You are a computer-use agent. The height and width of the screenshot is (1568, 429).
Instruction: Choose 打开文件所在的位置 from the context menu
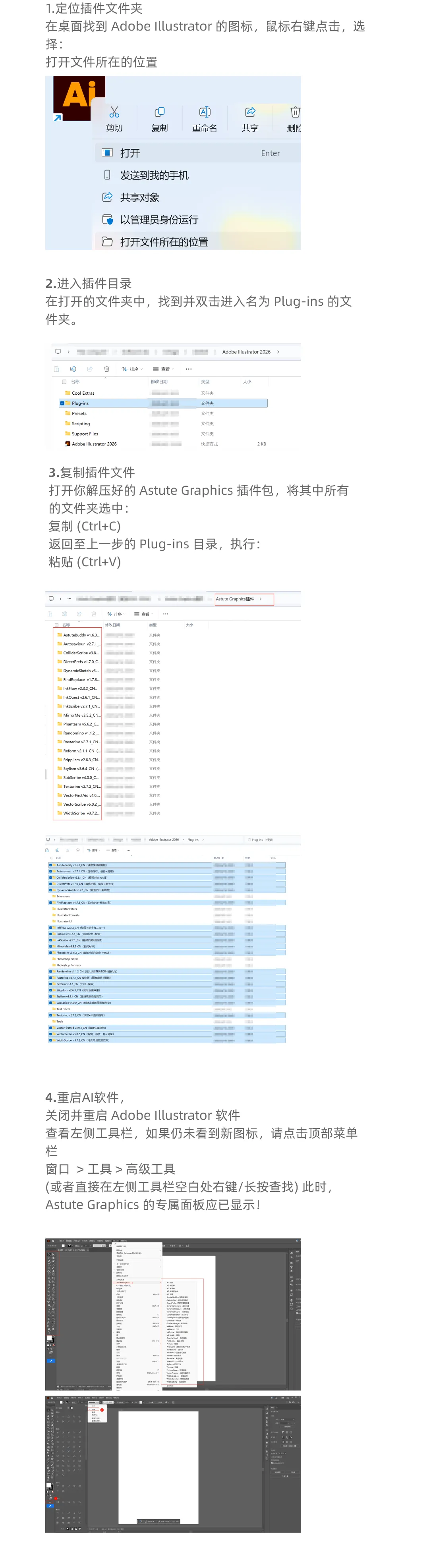coord(198,242)
